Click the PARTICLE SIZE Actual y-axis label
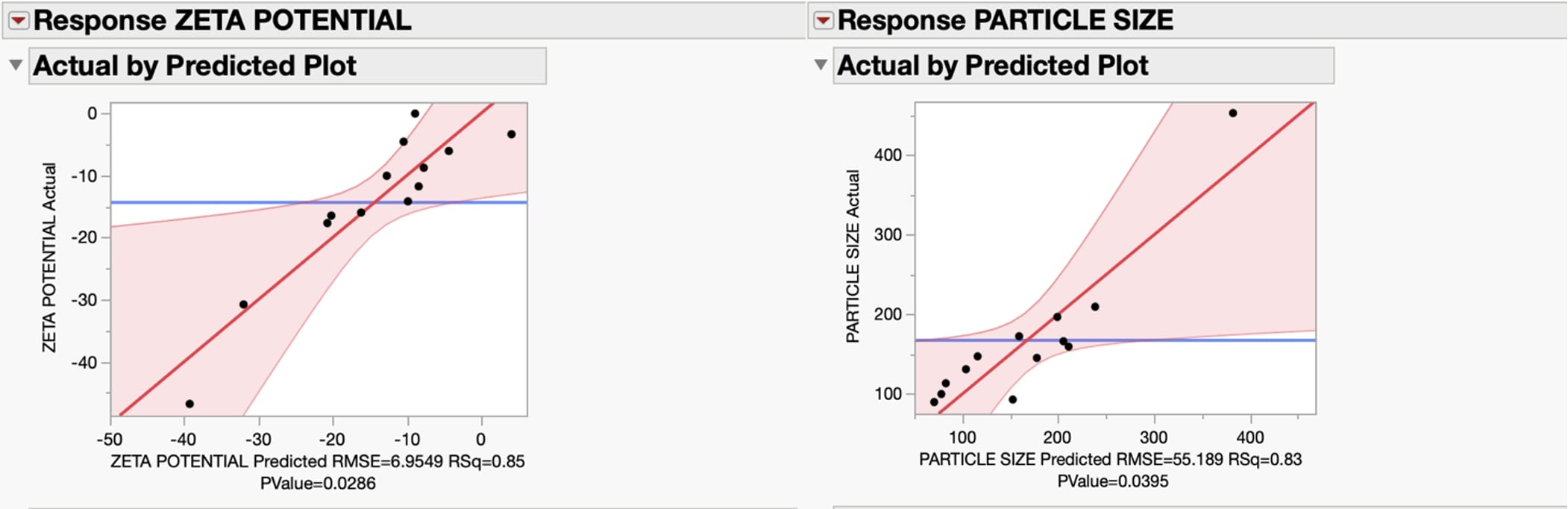 click(x=853, y=256)
